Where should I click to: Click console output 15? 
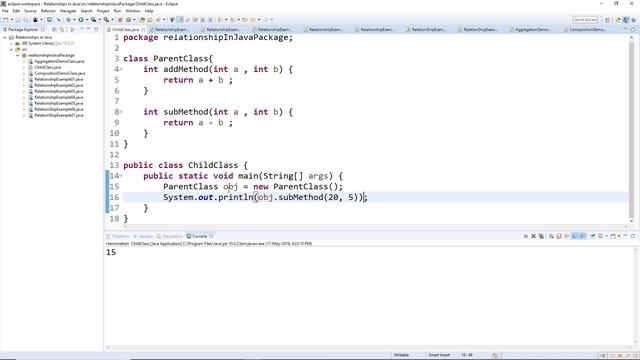(x=111, y=252)
